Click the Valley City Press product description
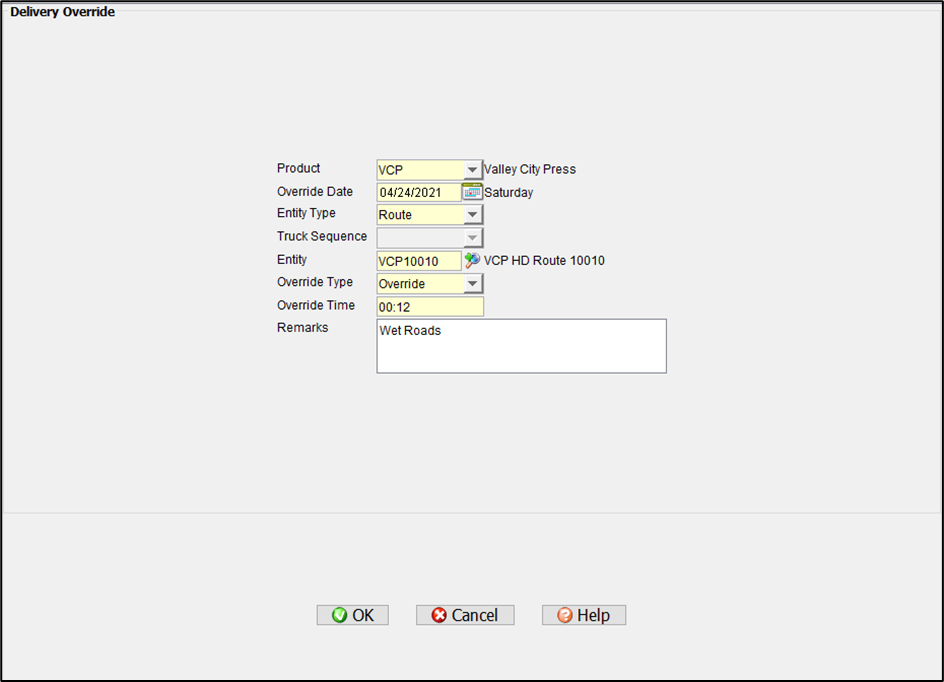The width and height of the screenshot is (944, 682). pos(530,170)
